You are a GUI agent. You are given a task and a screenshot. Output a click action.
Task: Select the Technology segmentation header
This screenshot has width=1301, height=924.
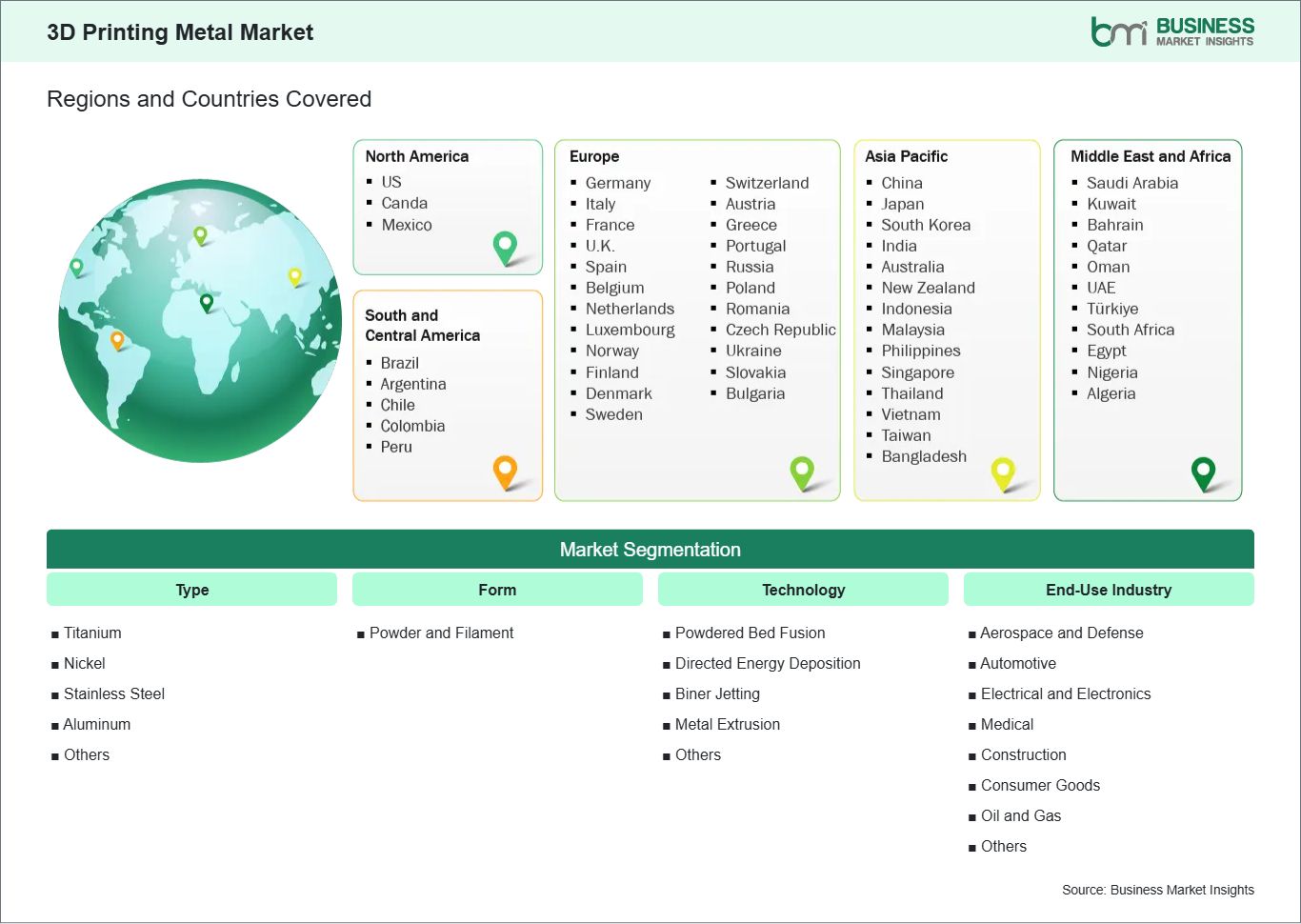point(803,590)
